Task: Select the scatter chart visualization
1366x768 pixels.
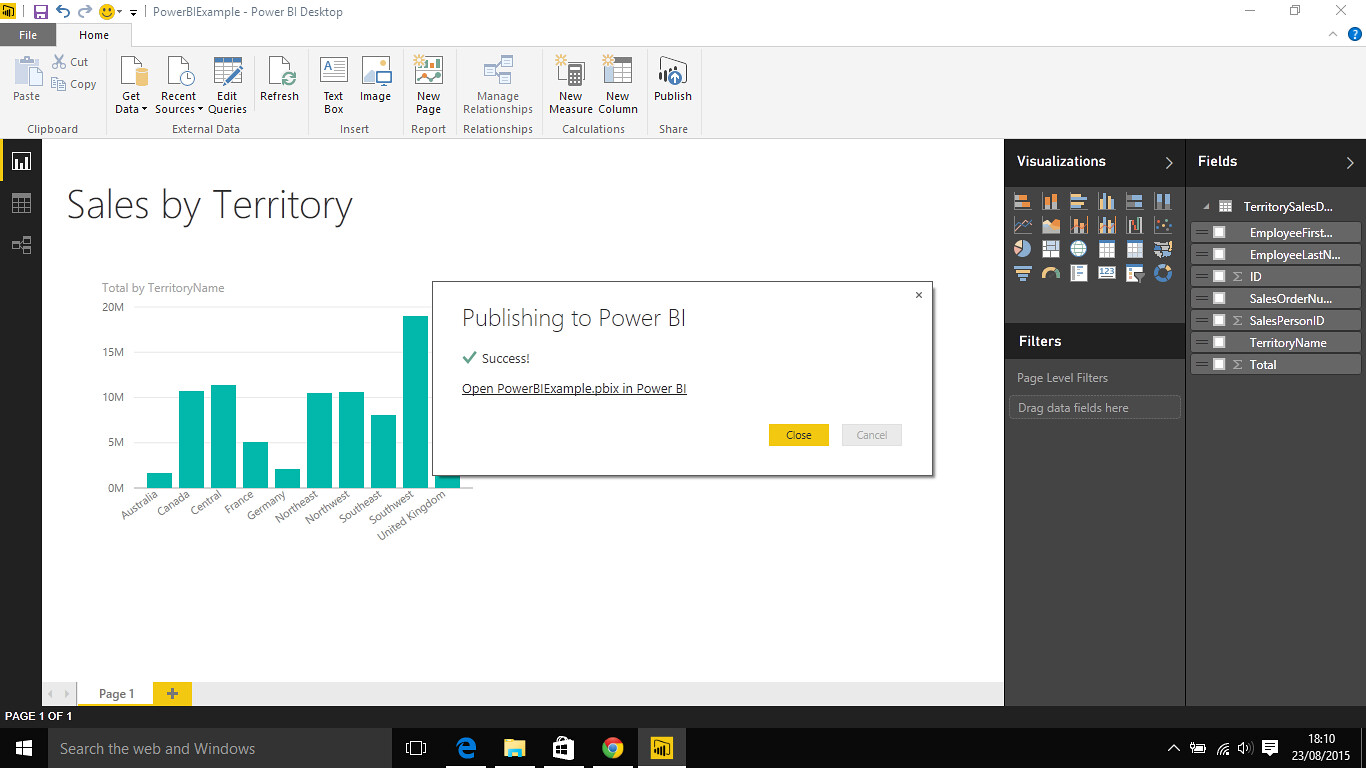Action: [x=1162, y=225]
